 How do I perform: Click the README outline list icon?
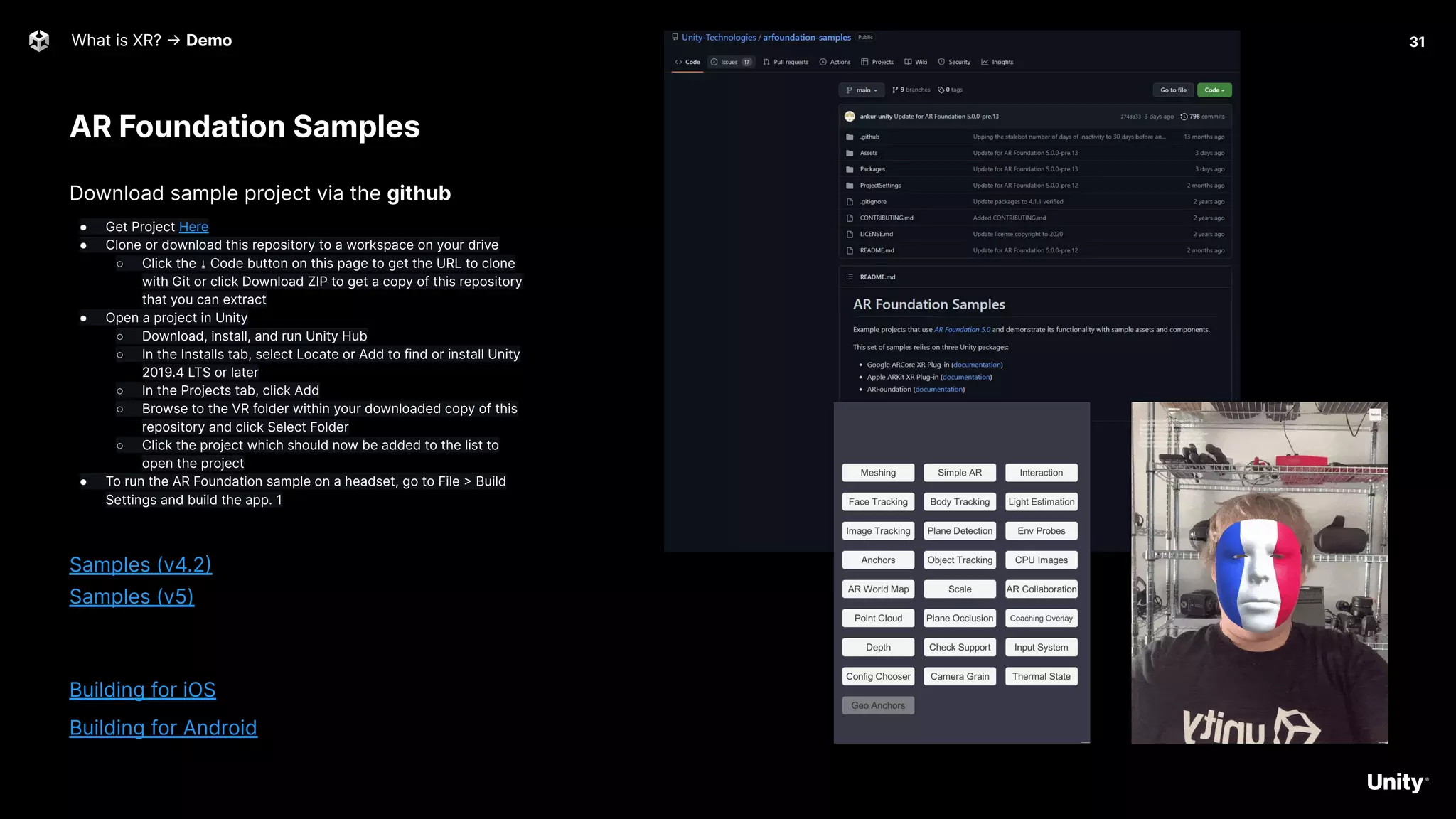pos(850,277)
